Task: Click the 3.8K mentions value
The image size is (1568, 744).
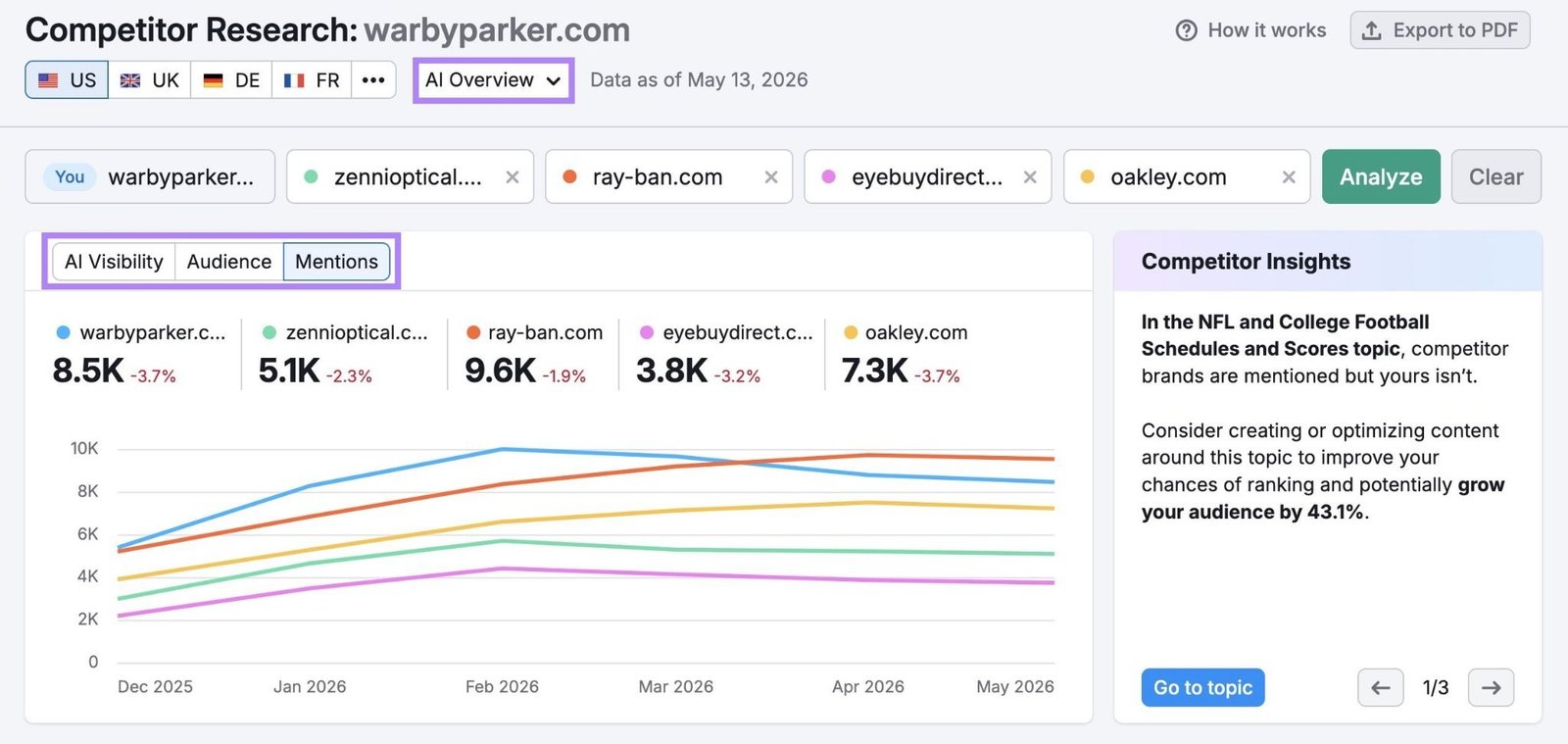Action: 671,371
